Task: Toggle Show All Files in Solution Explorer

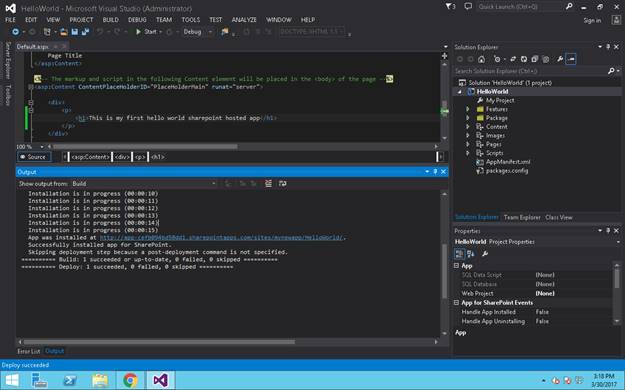Action: pyautogui.click(x=546, y=59)
